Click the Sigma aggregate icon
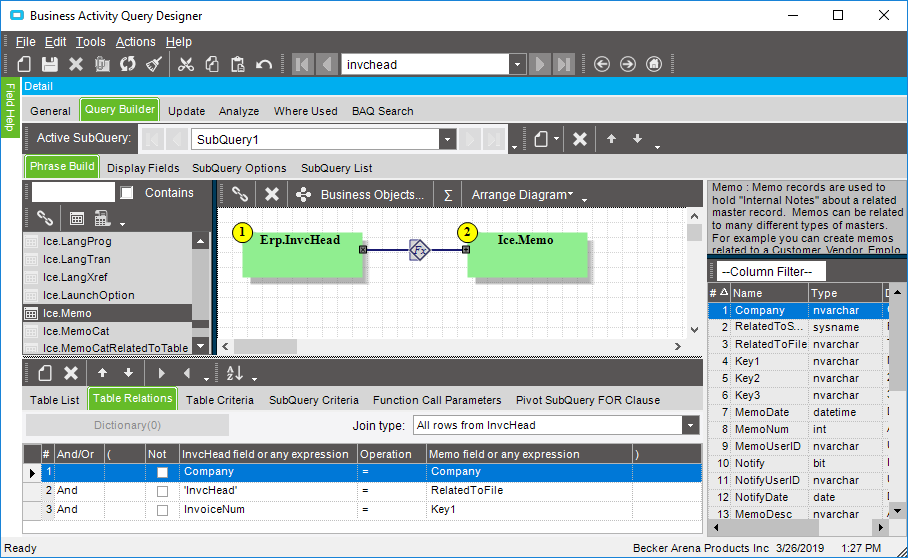This screenshot has width=908, height=558. point(448,195)
